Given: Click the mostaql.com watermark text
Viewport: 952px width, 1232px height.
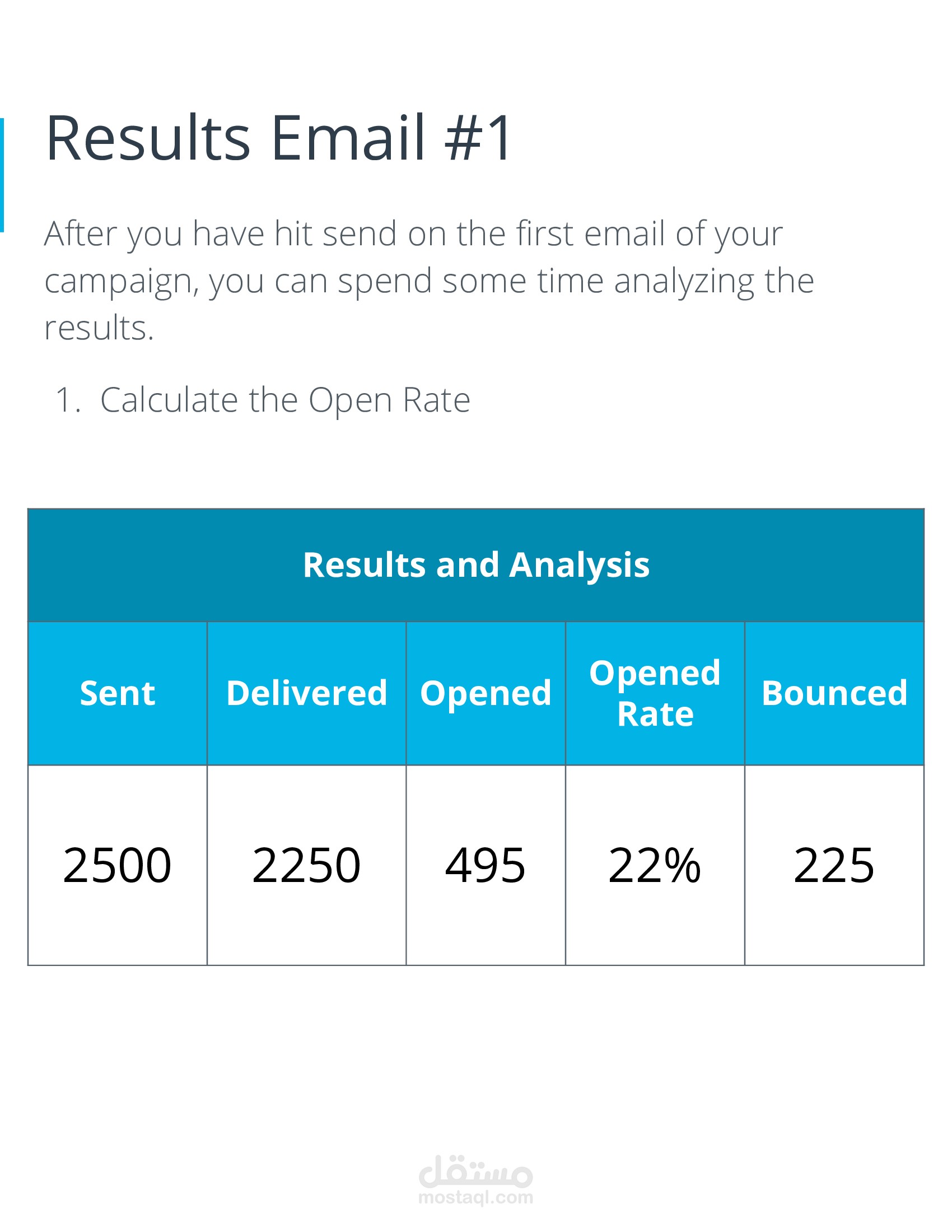Looking at the screenshot, I should [476, 1197].
